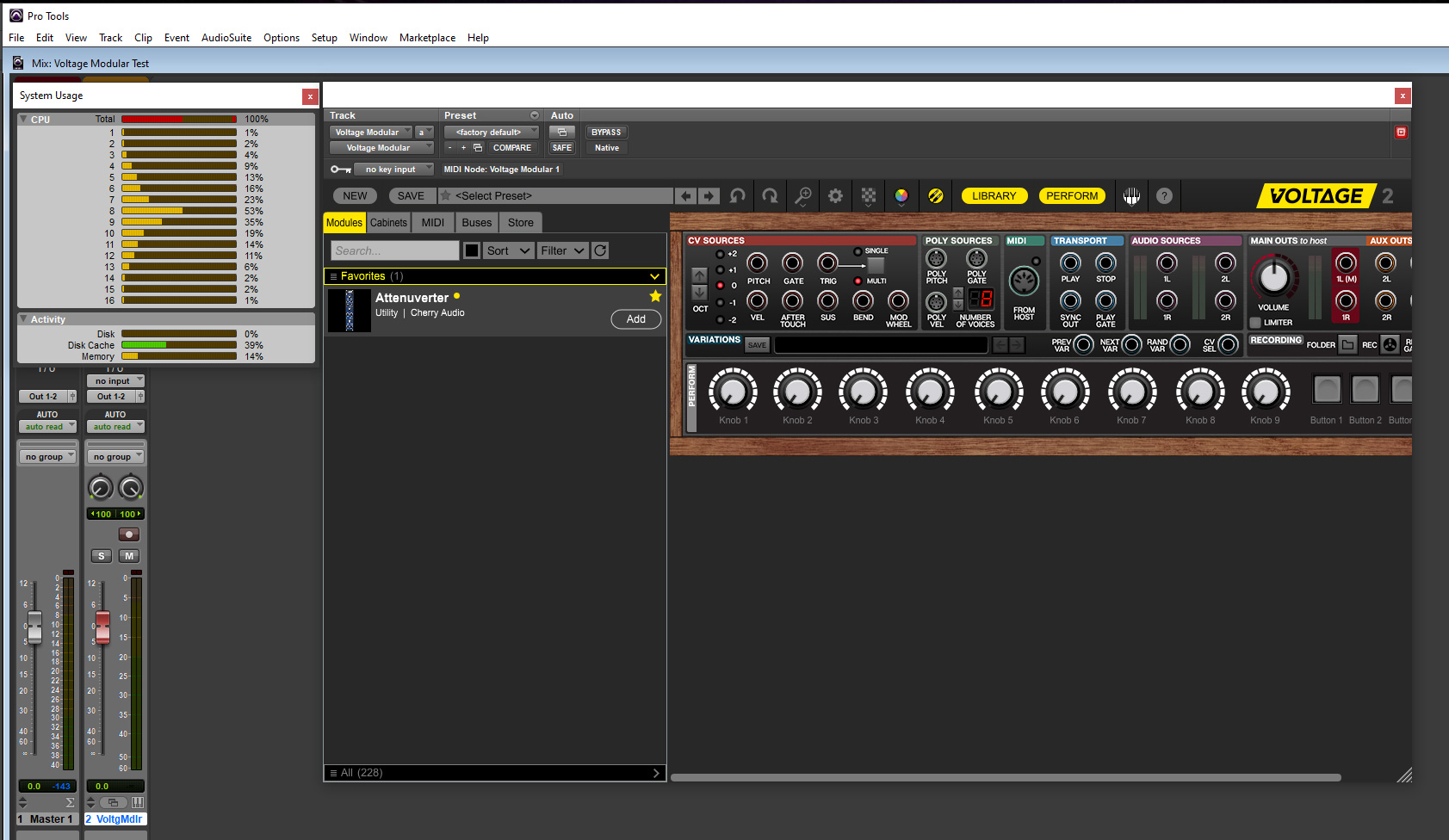The height and width of the screenshot is (840, 1449).
Task: Open the help question mark icon
Action: click(1164, 196)
